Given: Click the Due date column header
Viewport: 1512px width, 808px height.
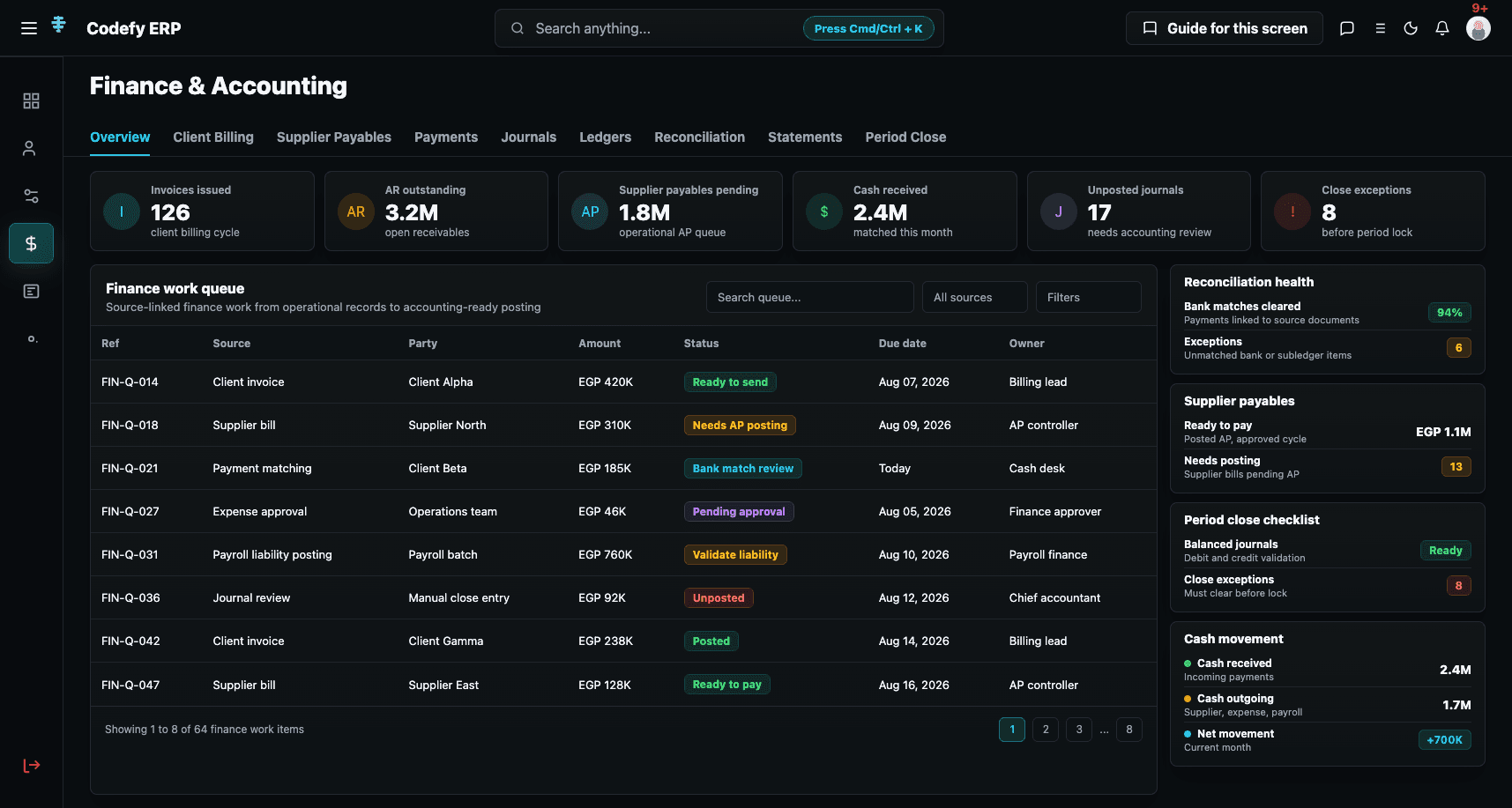Looking at the screenshot, I should click(902, 344).
